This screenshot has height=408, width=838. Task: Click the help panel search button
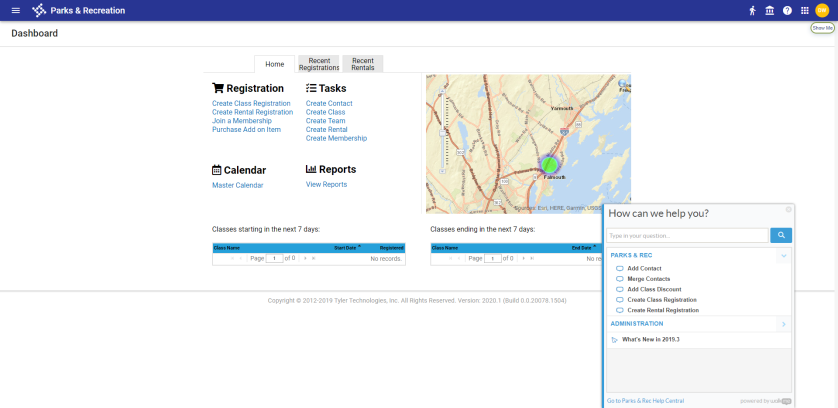tap(780, 236)
